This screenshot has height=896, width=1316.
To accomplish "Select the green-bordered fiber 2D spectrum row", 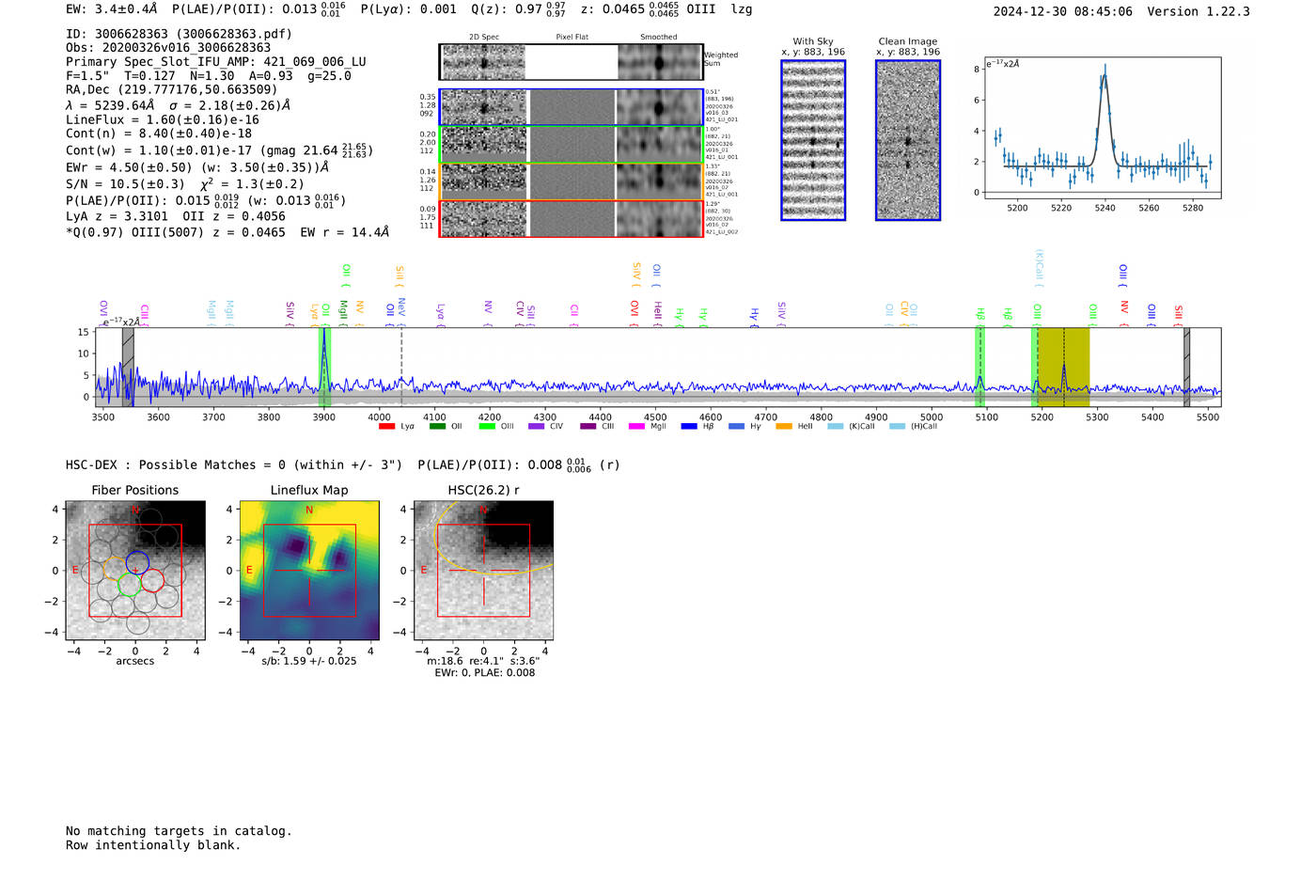I will 571,145.
